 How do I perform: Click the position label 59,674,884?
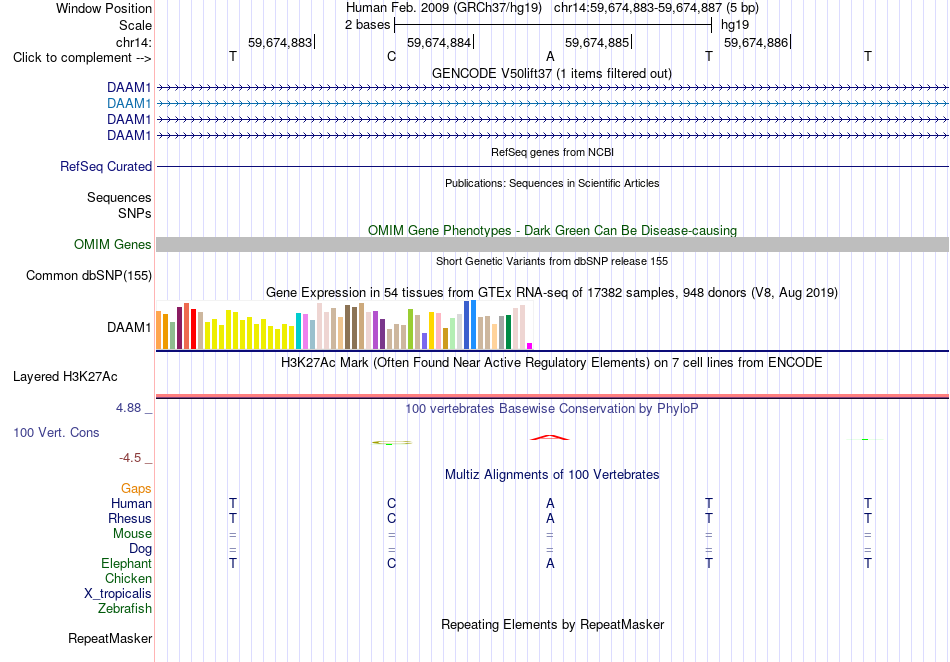click(x=439, y=42)
